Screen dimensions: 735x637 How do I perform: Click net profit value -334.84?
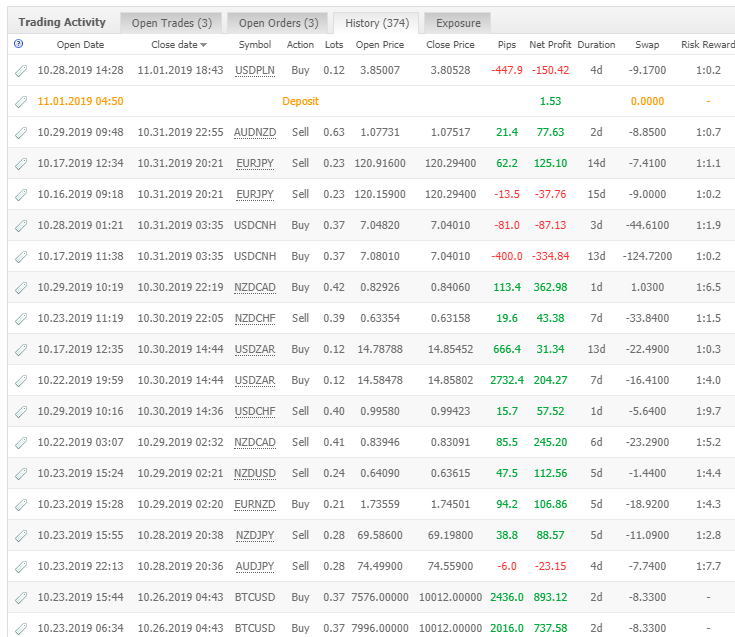tap(550, 256)
